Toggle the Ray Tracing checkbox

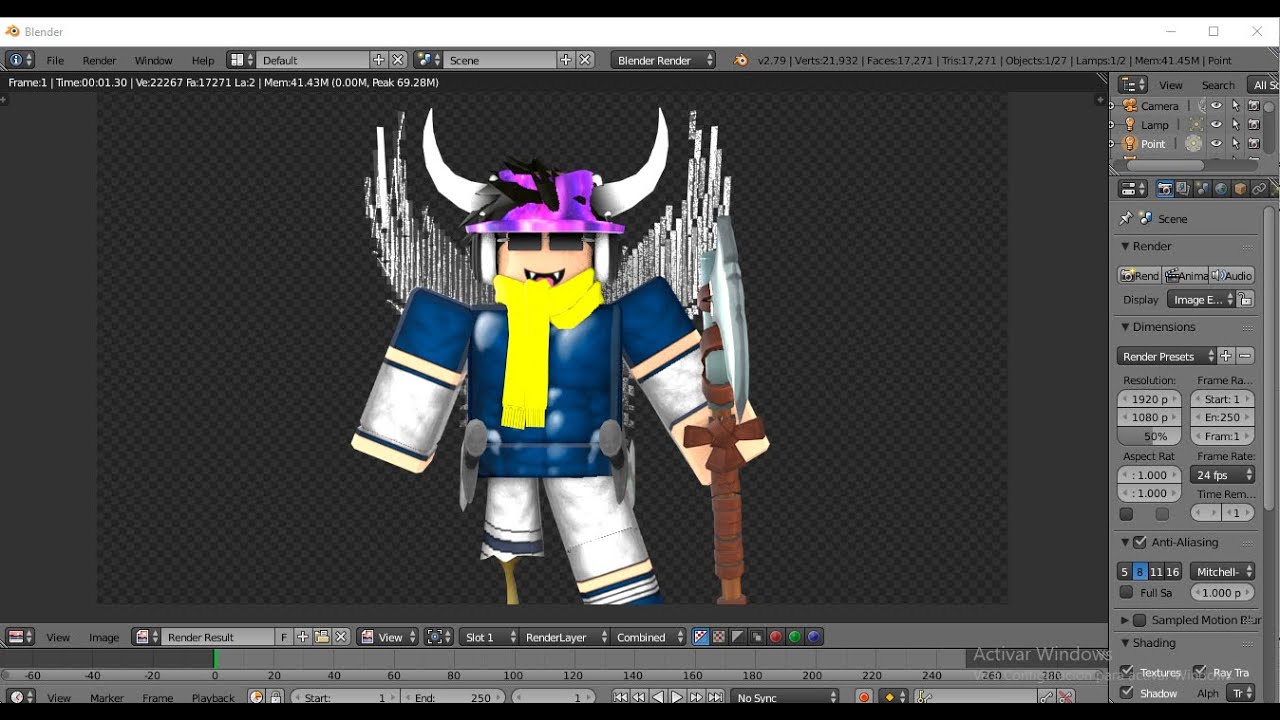pyautogui.click(x=1199, y=672)
